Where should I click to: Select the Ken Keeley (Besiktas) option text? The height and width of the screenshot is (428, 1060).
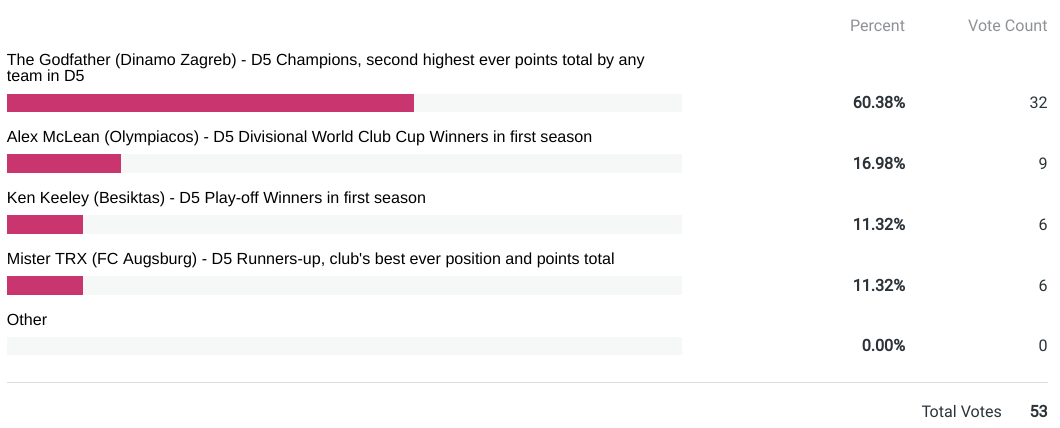pos(216,198)
